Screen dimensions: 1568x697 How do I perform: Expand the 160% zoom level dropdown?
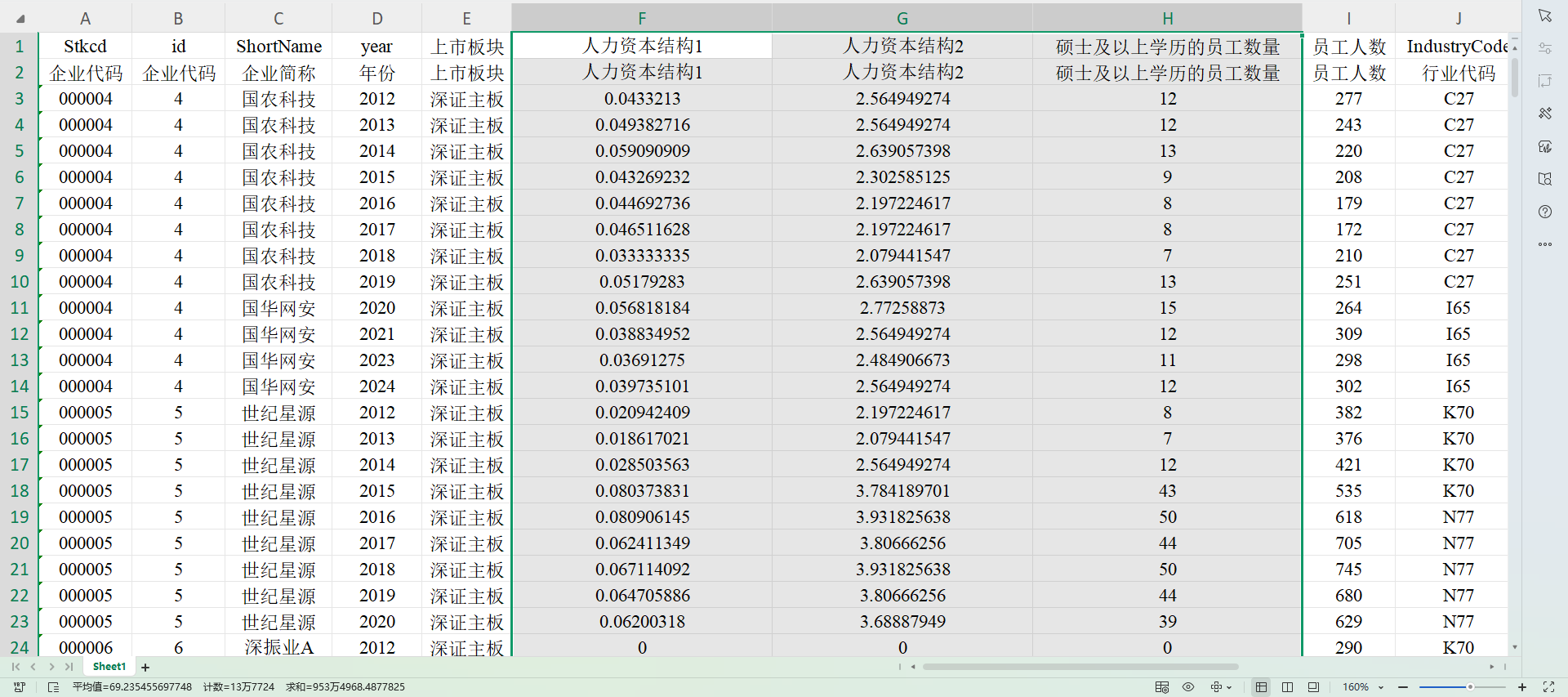click(1381, 687)
